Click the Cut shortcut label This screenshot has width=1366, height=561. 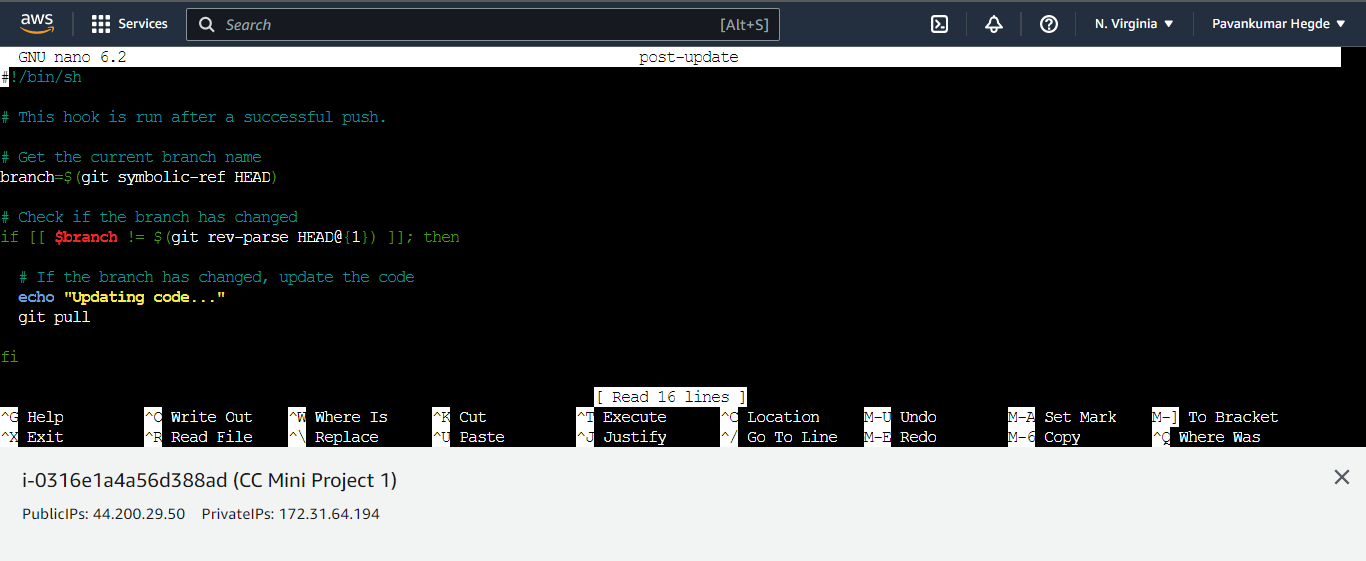[472, 417]
